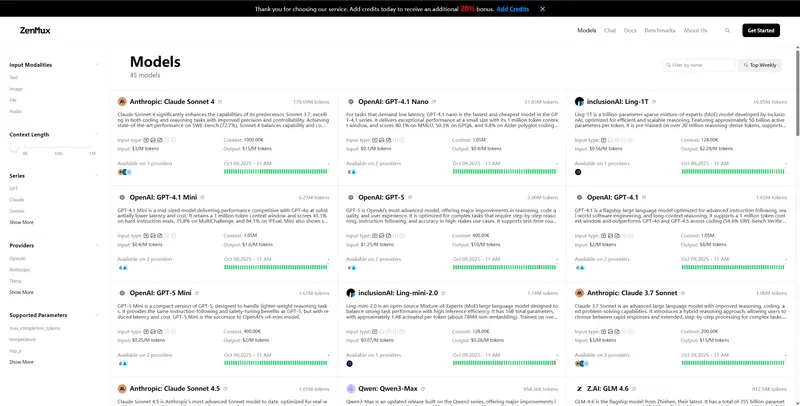Image resolution: width=800 pixels, height=406 pixels.
Task: Expand Show More under Series
Action: (x=21, y=222)
